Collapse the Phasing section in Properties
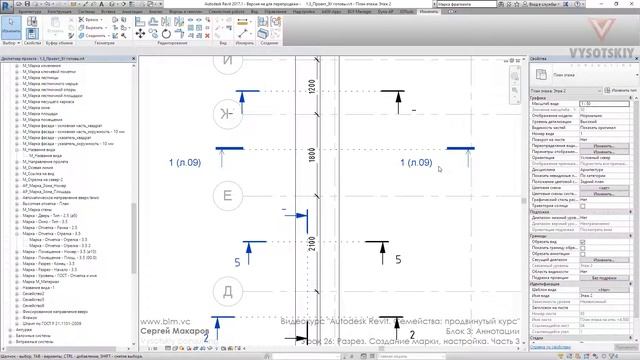Screen dimensions: 640x360 [x=631, y=338]
